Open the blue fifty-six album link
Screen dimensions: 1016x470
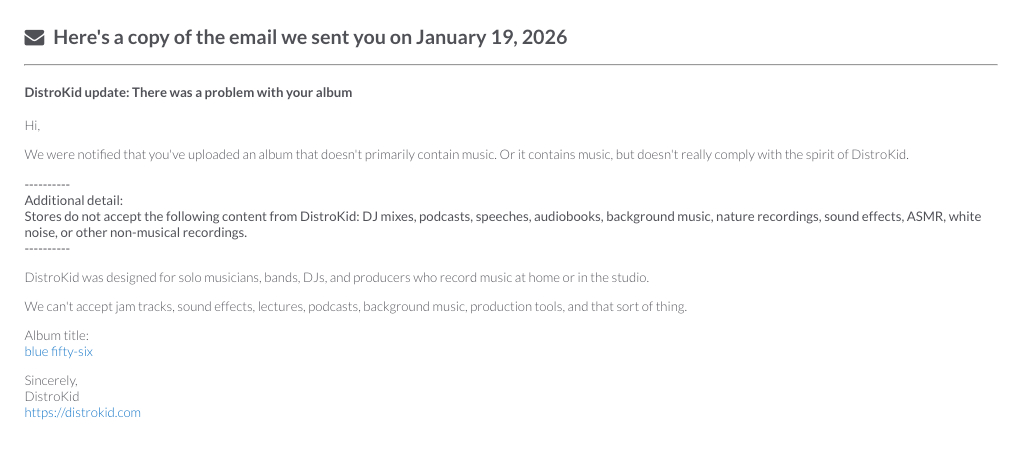click(59, 352)
